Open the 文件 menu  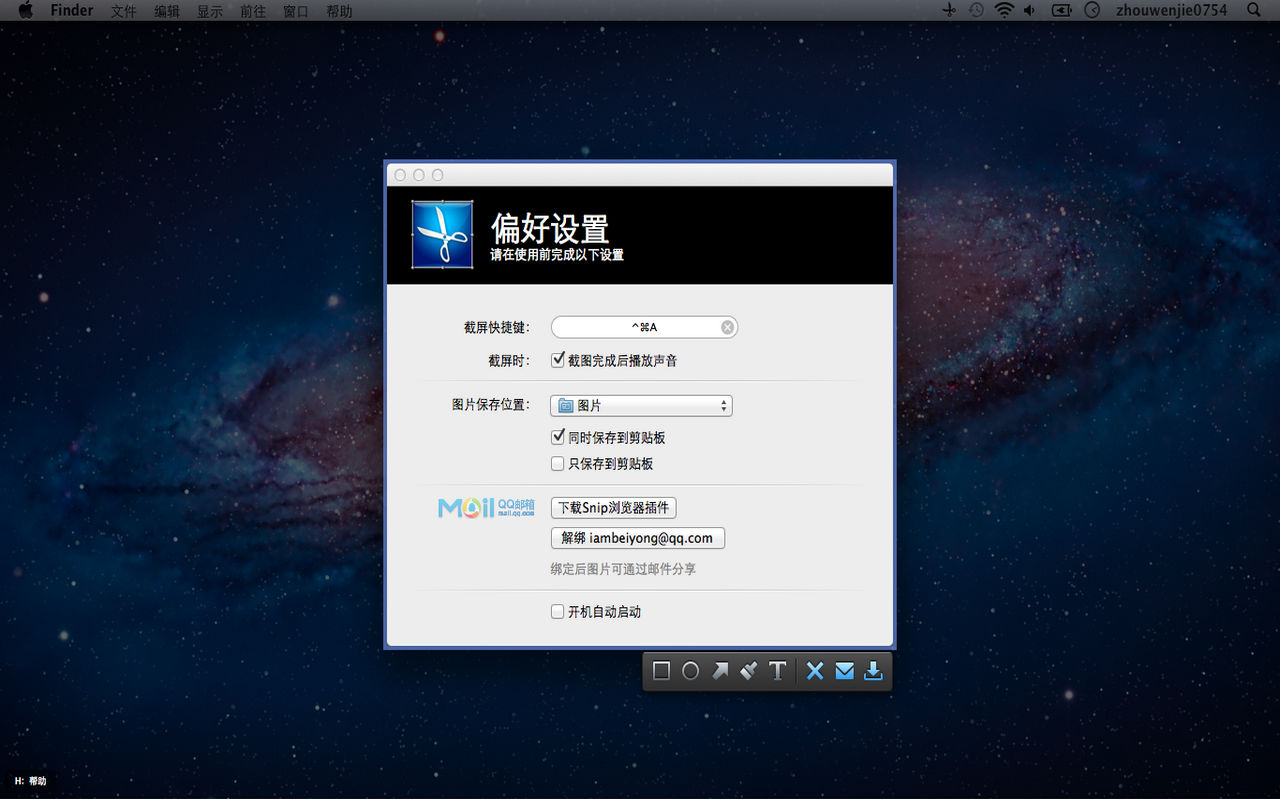[x=123, y=11]
